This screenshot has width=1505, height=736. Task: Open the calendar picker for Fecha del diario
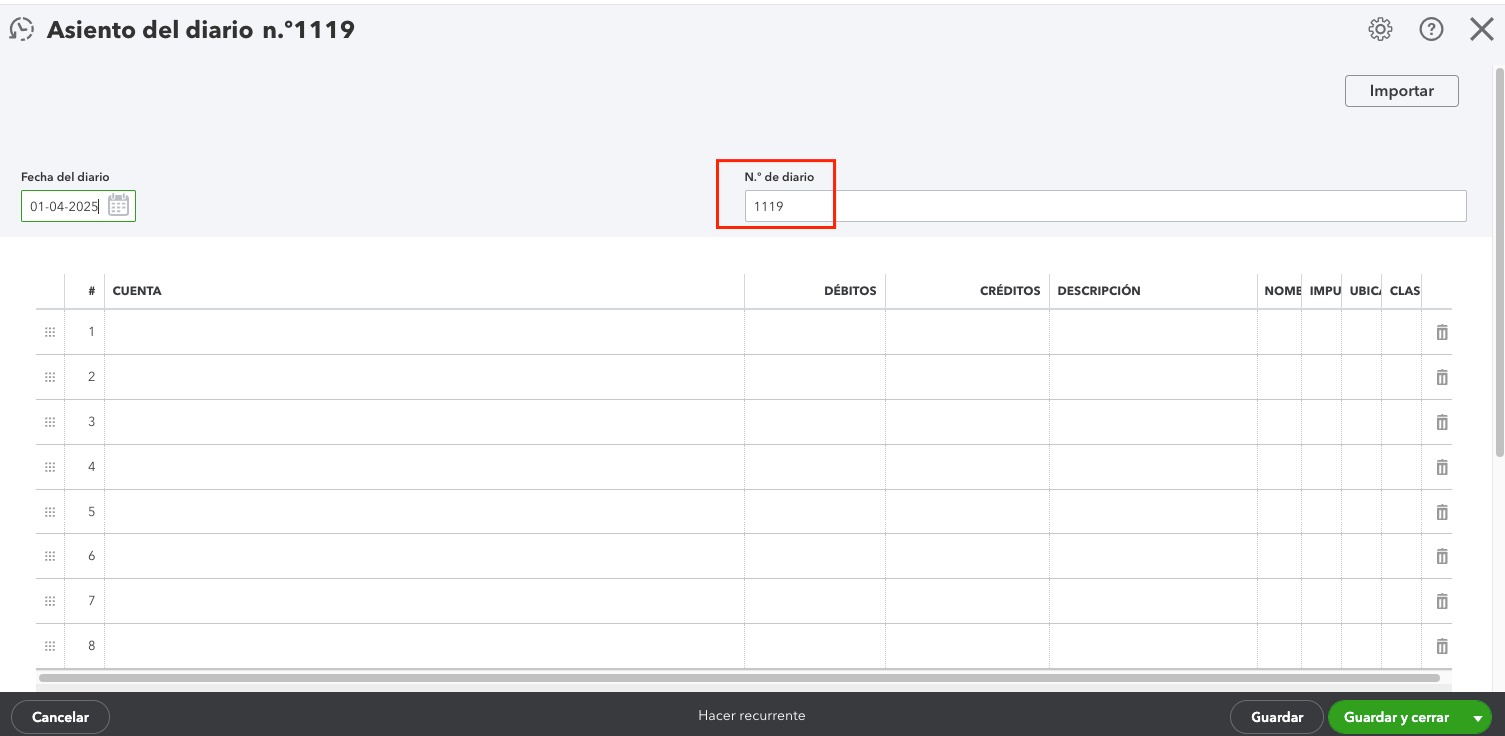coord(119,205)
